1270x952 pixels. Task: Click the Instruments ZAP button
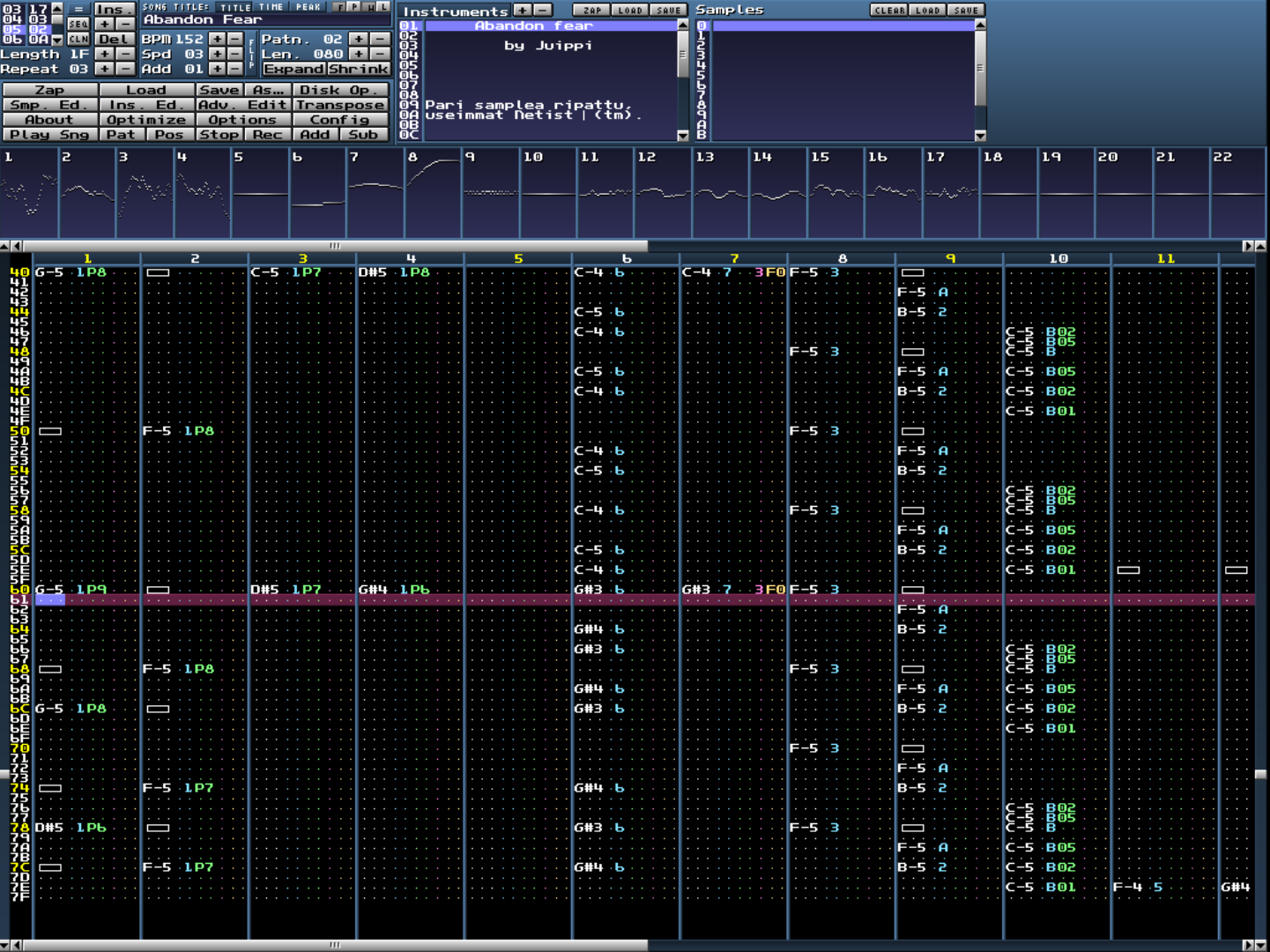point(592,11)
